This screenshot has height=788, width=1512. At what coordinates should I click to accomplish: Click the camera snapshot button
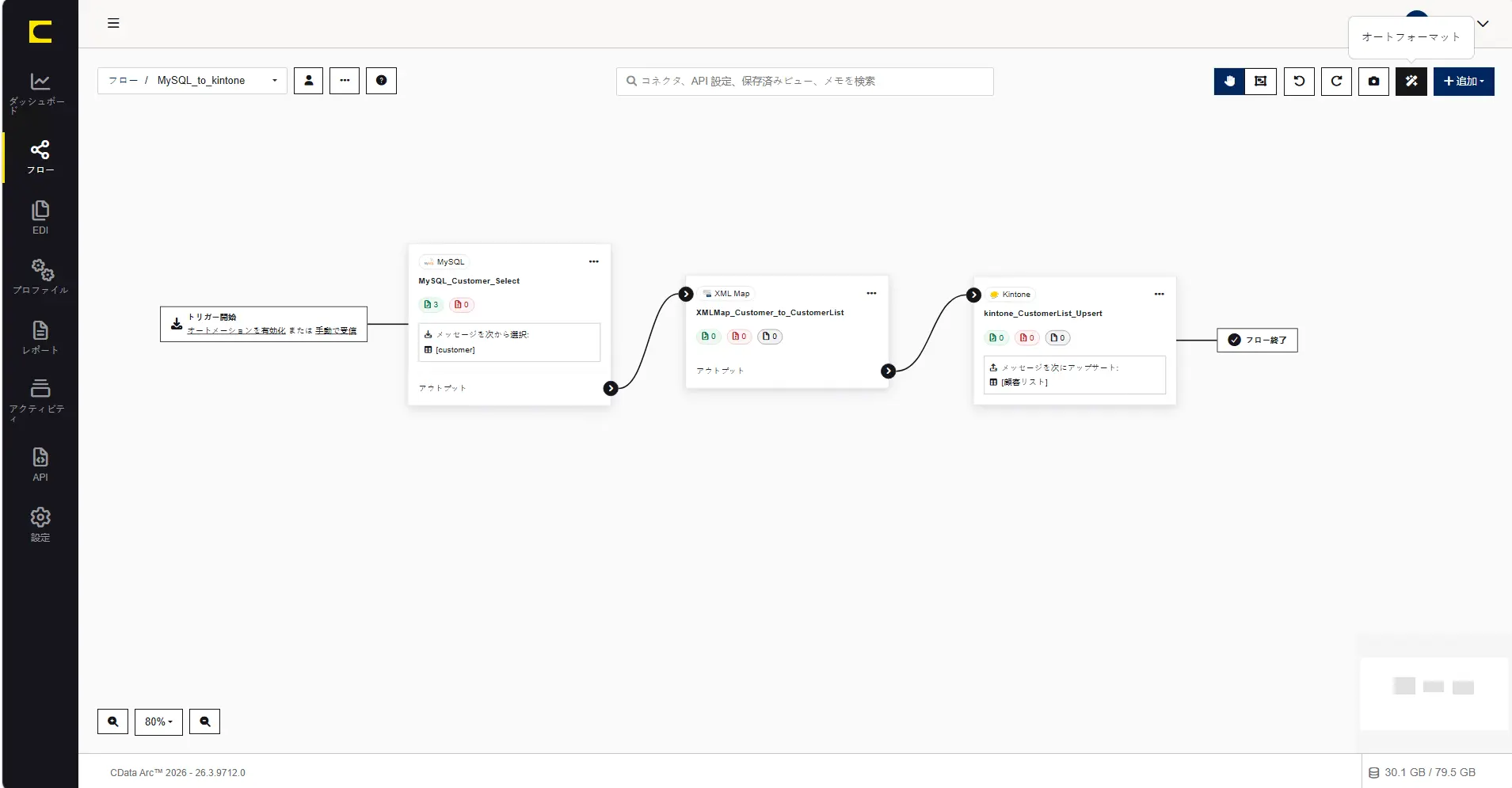[1373, 82]
